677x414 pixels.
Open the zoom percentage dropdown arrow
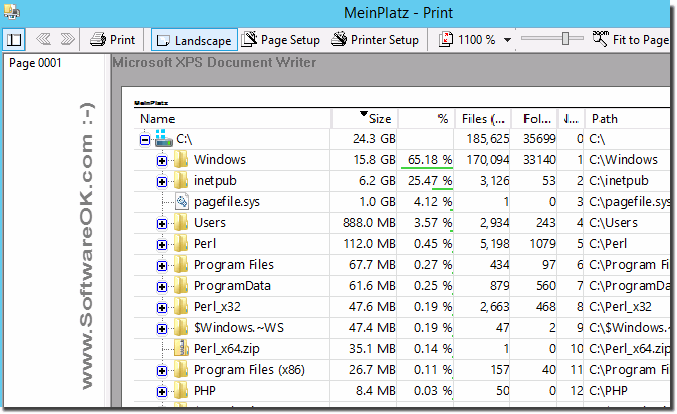pyautogui.click(x=508, y=40)
